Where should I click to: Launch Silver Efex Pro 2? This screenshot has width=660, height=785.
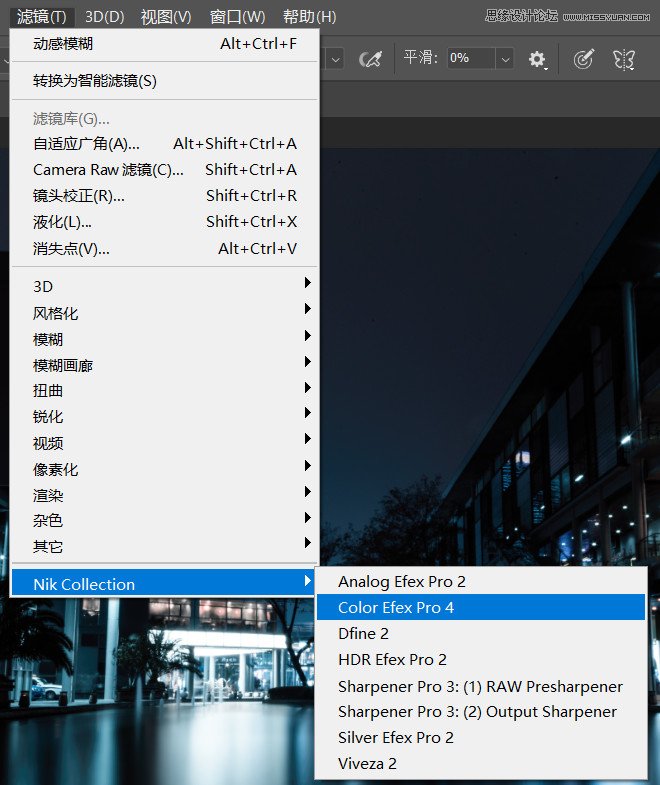(x=481, y=737)
